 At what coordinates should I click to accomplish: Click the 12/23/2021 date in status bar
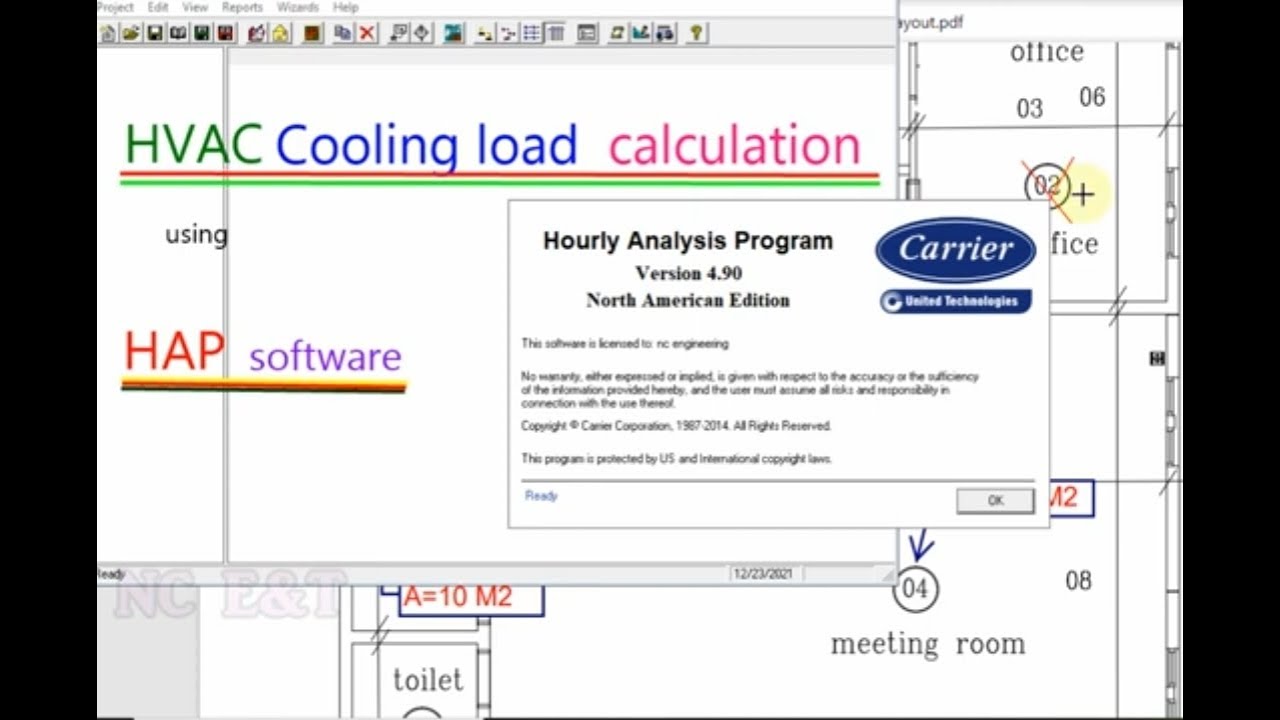point(763,574)
